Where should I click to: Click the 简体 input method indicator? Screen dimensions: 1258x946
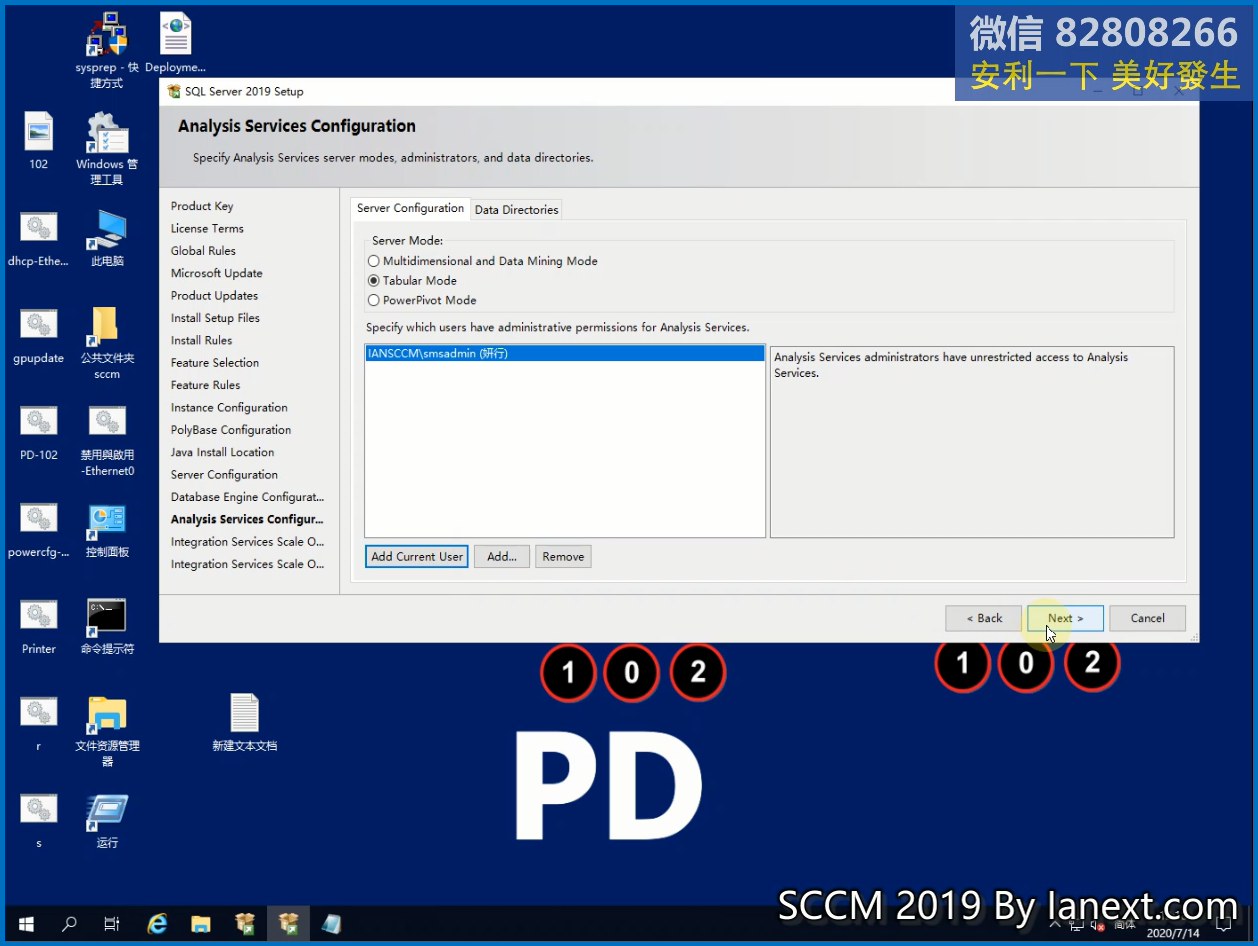1123,927
